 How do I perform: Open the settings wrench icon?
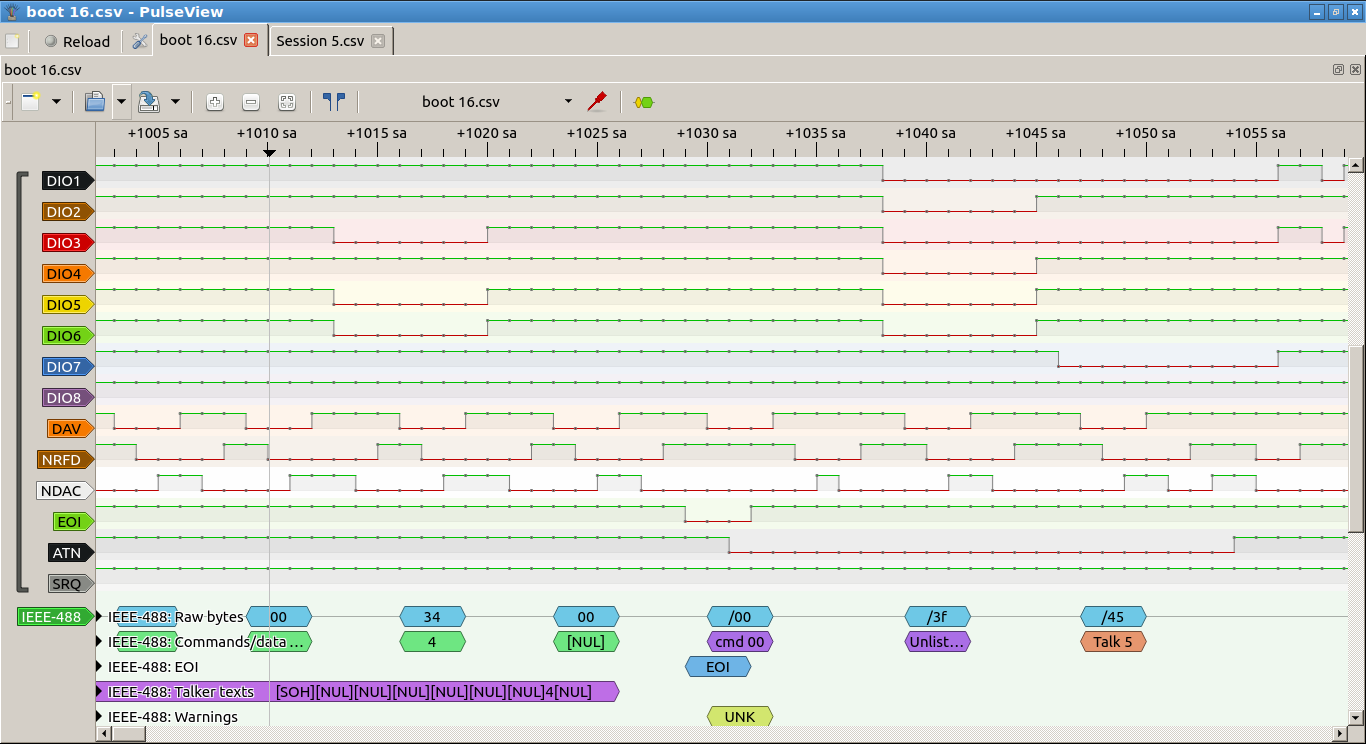[139, 41]
